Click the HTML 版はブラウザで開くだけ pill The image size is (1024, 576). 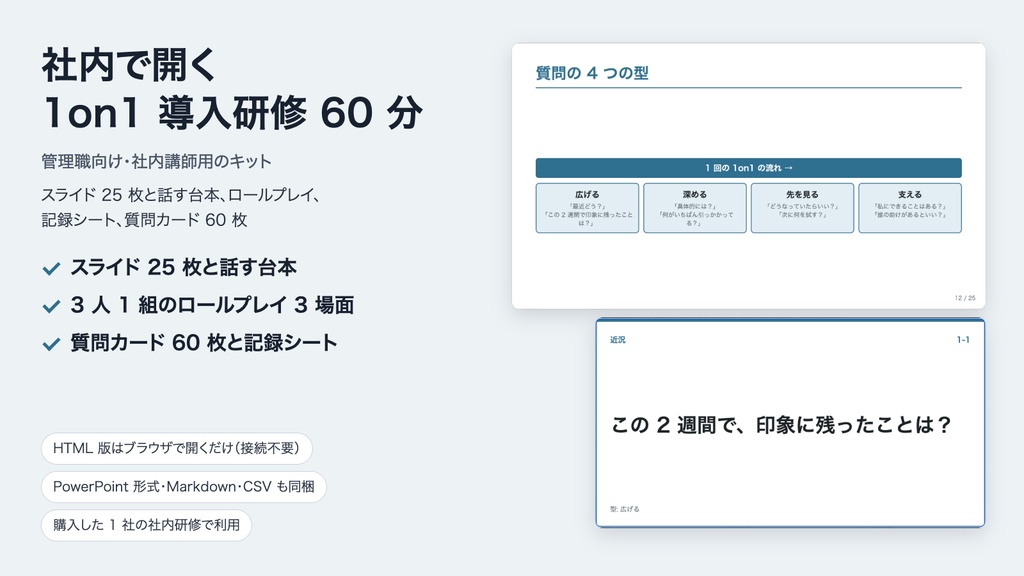point(176,448)
